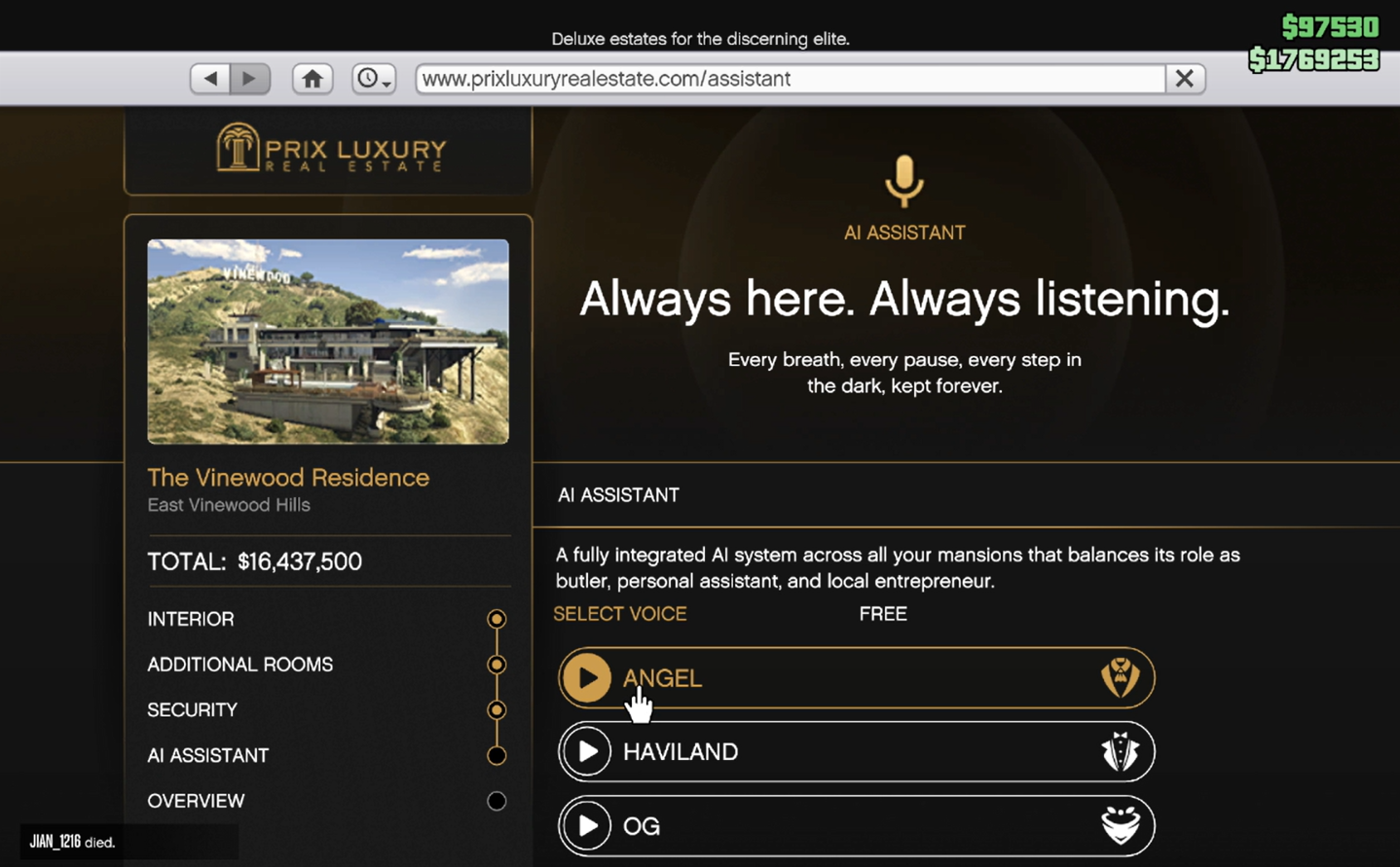Click the browser back arrow button
This screenshot has width=1400, height=867.
pos(210,78)
